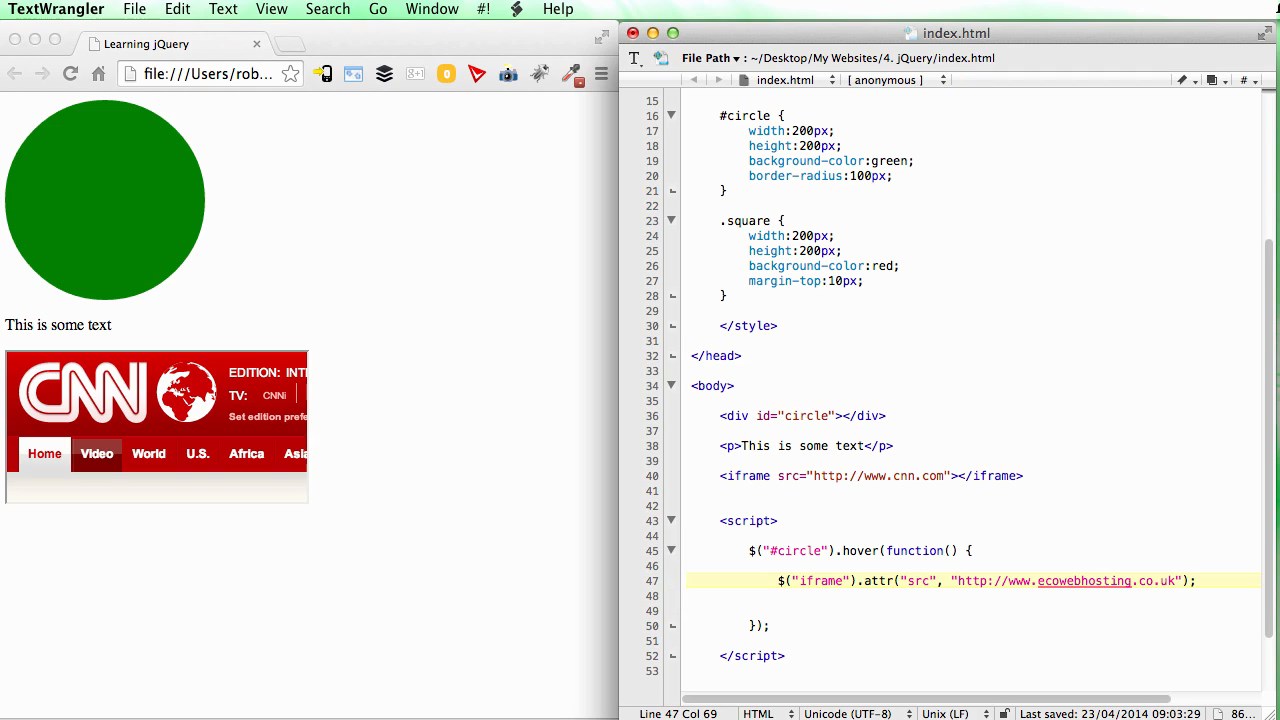Click the document icon beside File Path
The width and height of the screenshot is (1280, 720).
[661, 58]
